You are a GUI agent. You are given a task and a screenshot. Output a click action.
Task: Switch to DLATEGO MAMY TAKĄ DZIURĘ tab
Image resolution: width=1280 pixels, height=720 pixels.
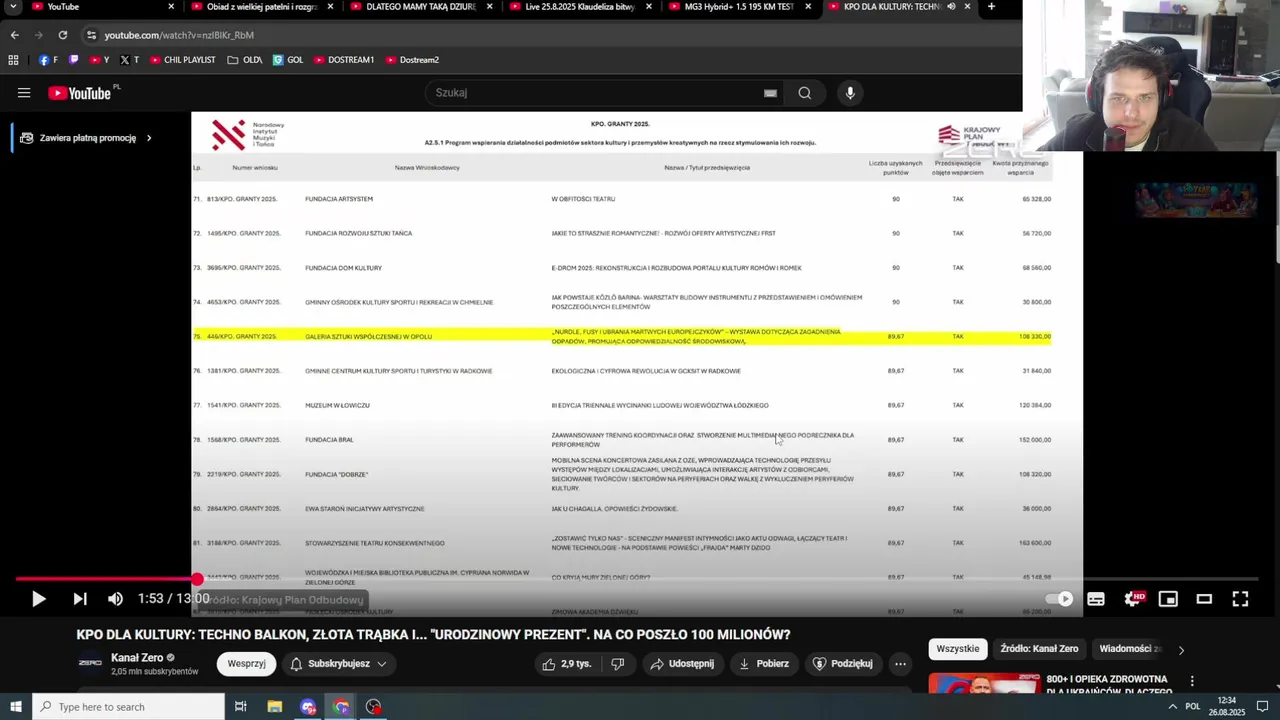point(418,7)
